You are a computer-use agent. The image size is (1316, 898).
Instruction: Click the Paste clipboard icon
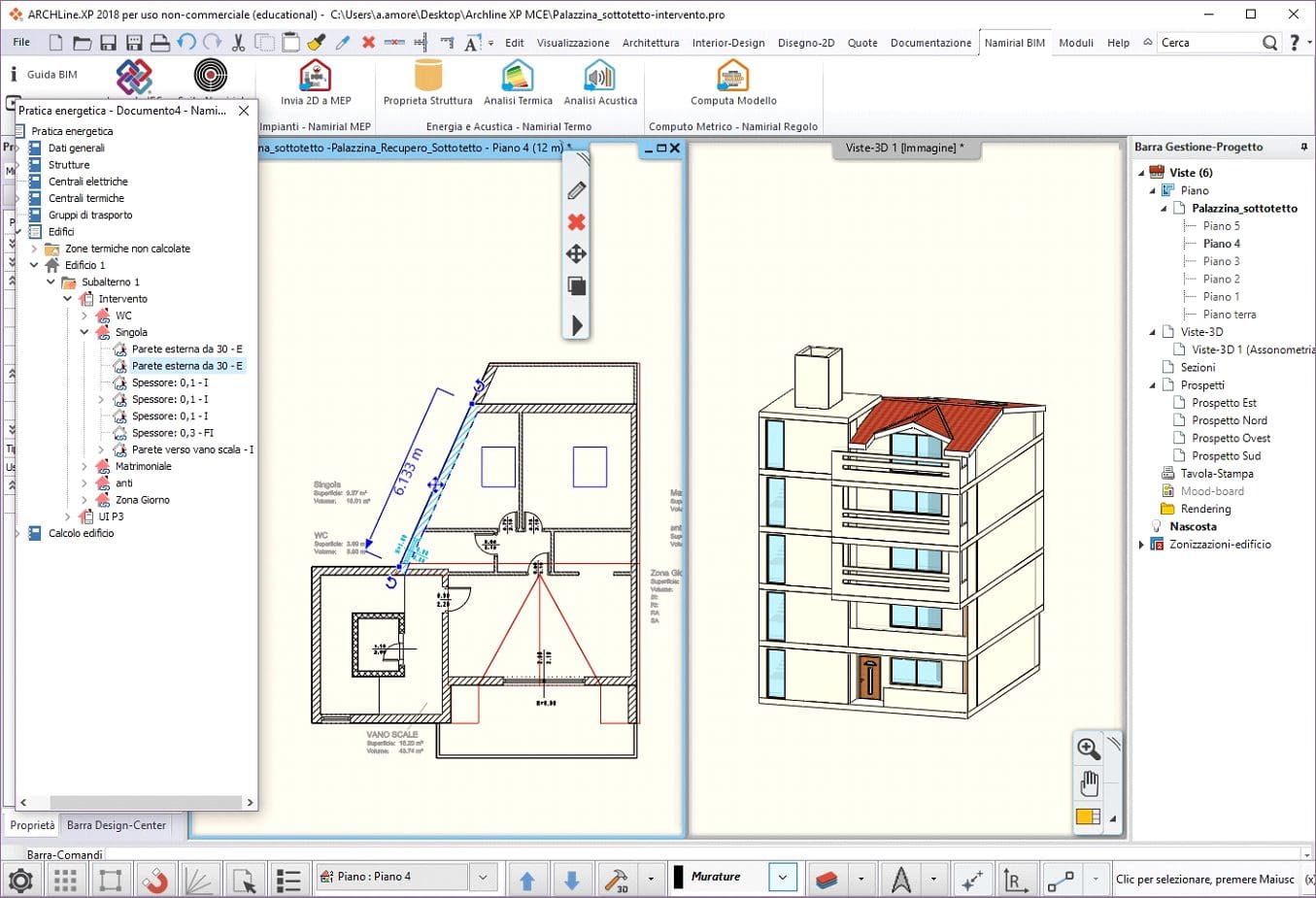[290, 43]
